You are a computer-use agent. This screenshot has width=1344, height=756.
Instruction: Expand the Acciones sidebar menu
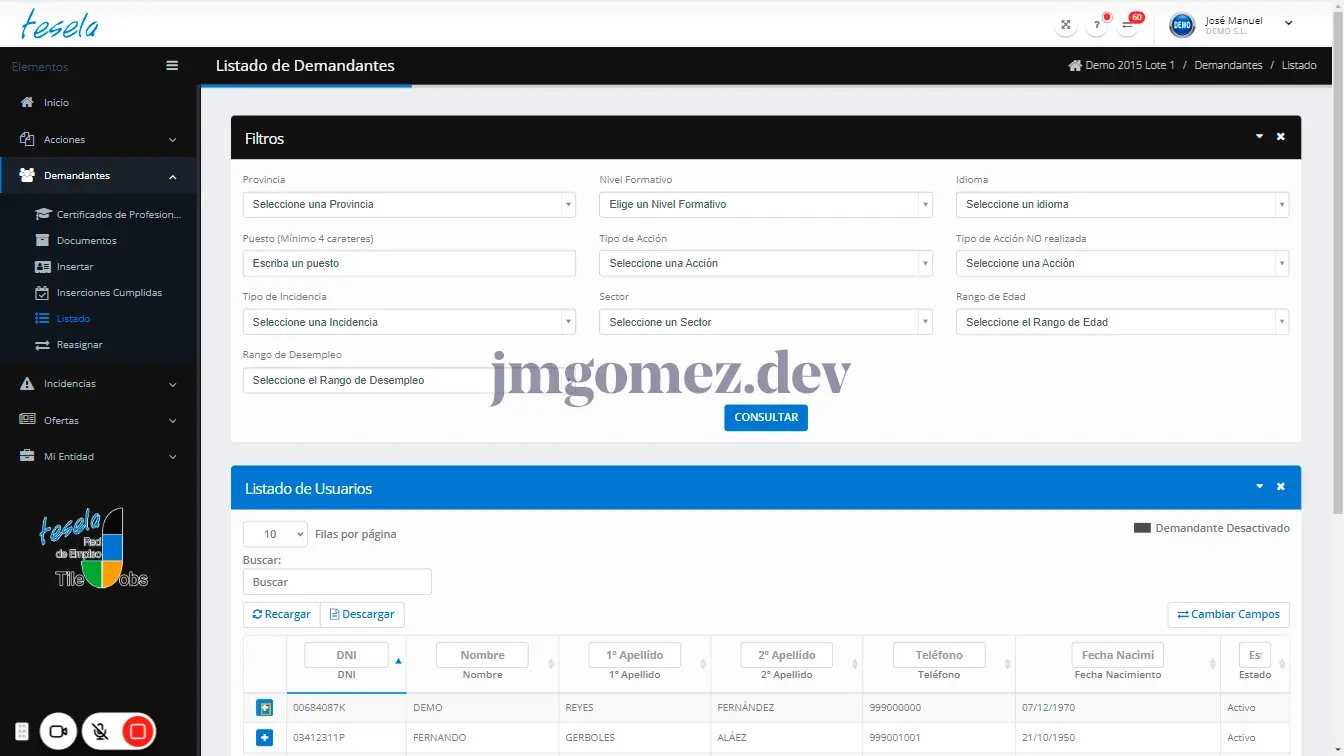(x=100, y=140)
